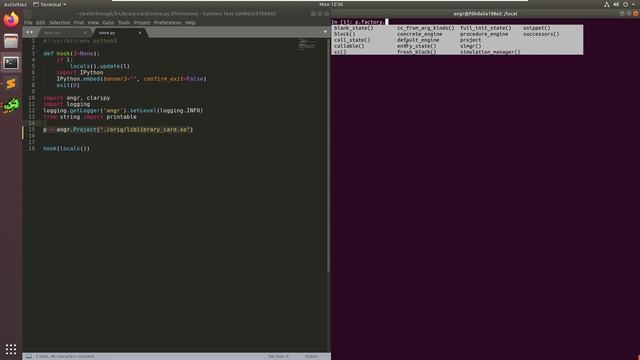Image resolution: width=640 pixels, height=360 pixels.
Task: Click the minimap in Sublime editor
Action: (307, 44)
